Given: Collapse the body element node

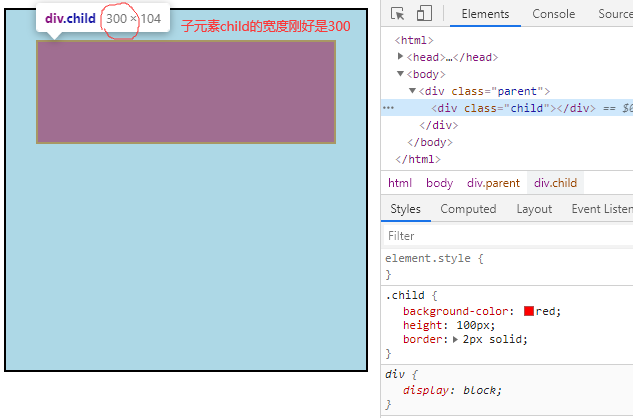Looking at the screenshot, I should [x=401, y=74].
